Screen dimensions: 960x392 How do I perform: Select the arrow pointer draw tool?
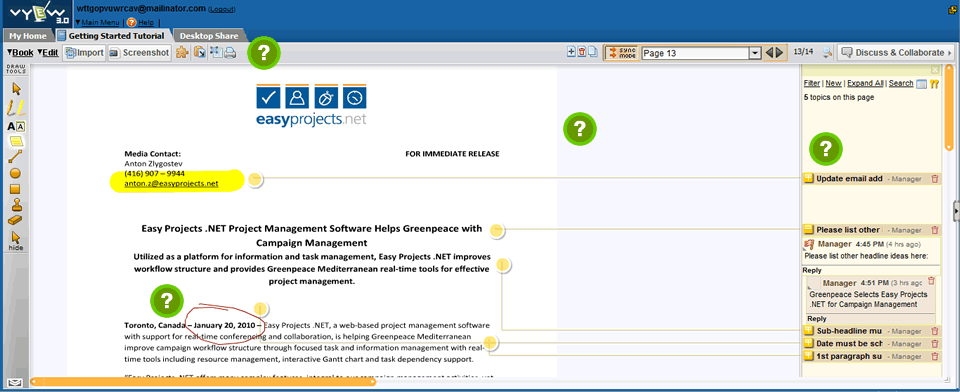(x=17, y=89)
